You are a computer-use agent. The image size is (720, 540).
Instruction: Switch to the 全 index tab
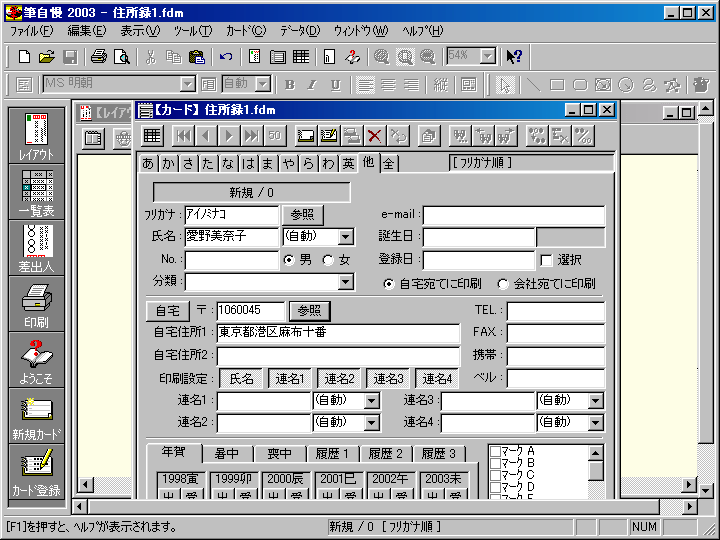pyautogui.click(x=389, y=163)
